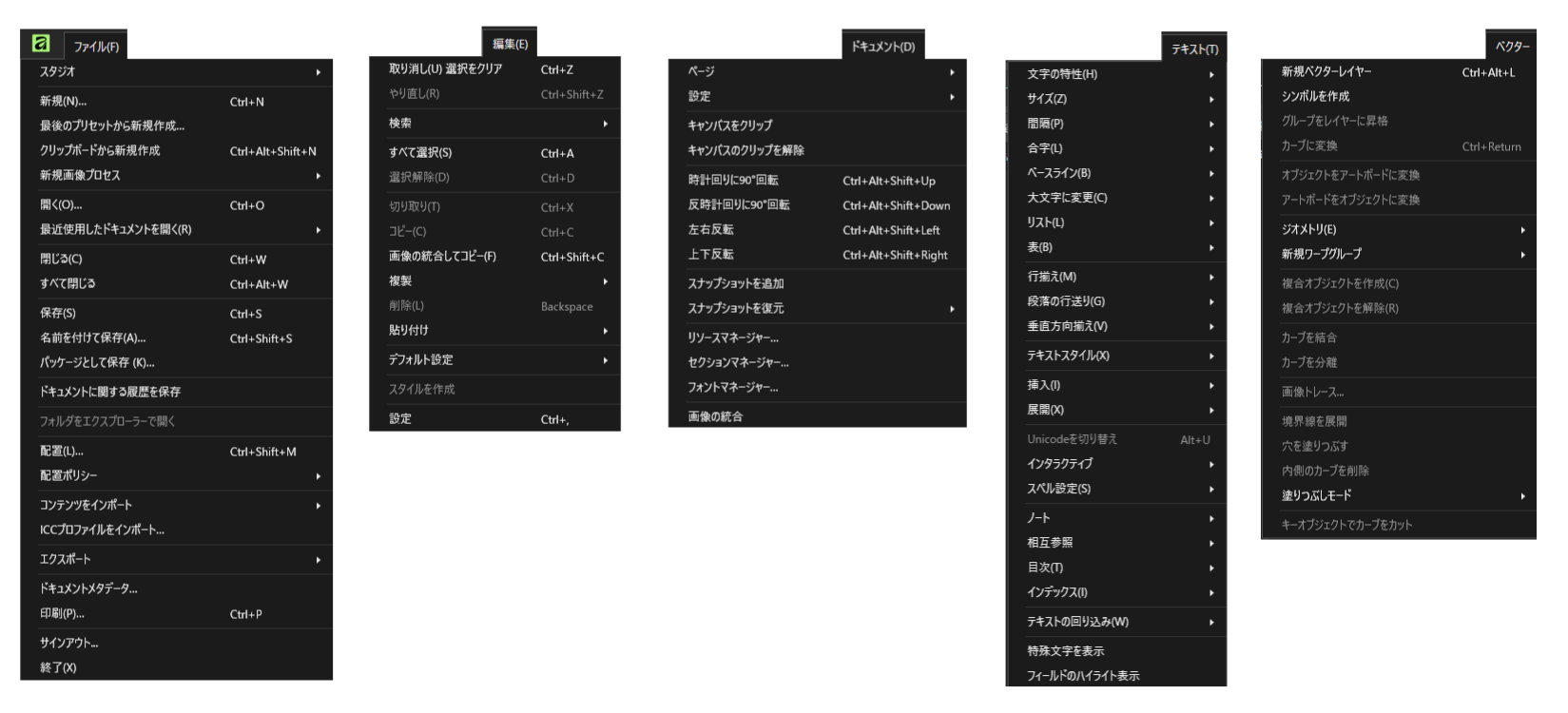Open リソースマネージャー...

pyautogui.click(x=733, y=338)
